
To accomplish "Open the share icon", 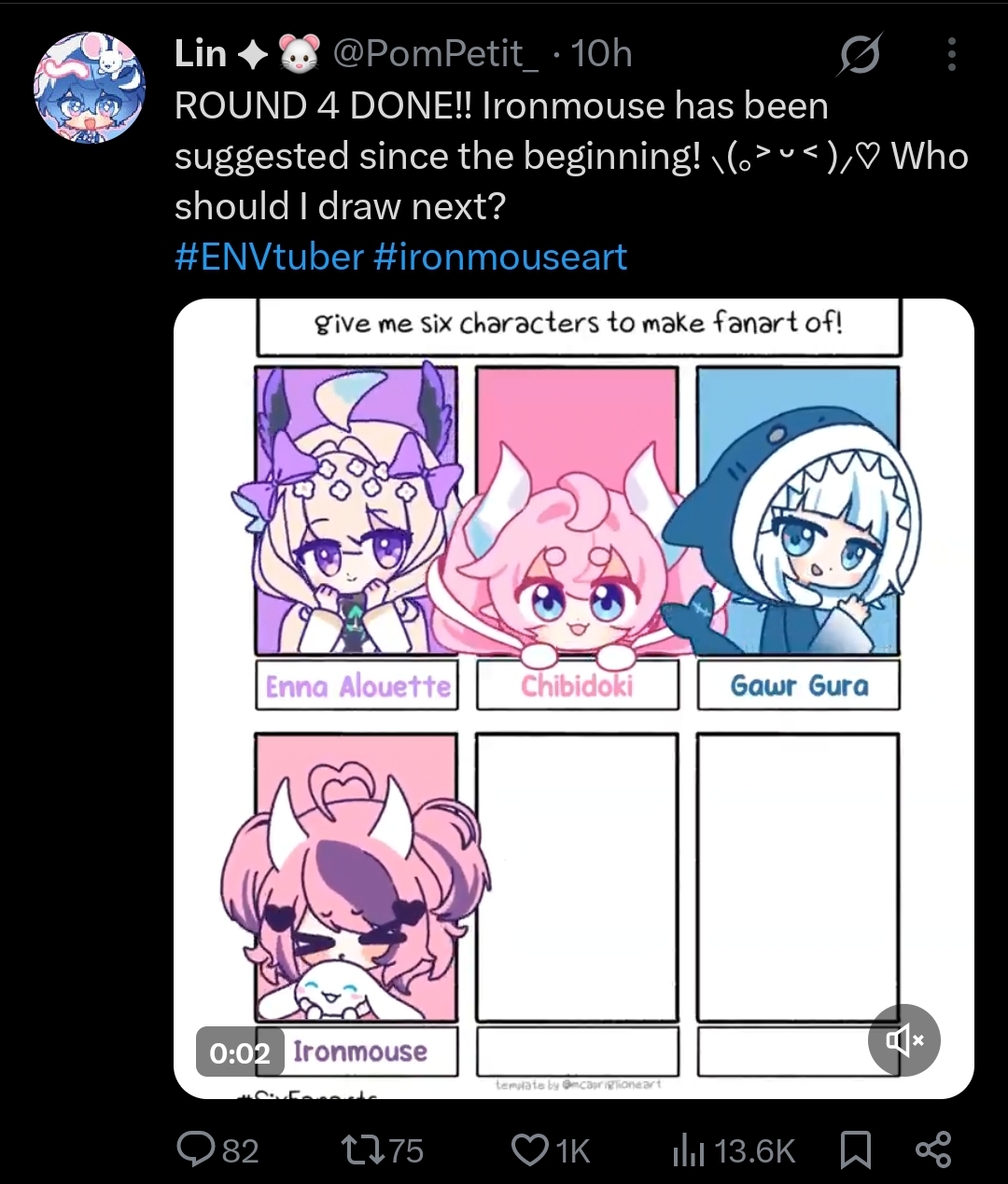I will (x=933, y=1149).
